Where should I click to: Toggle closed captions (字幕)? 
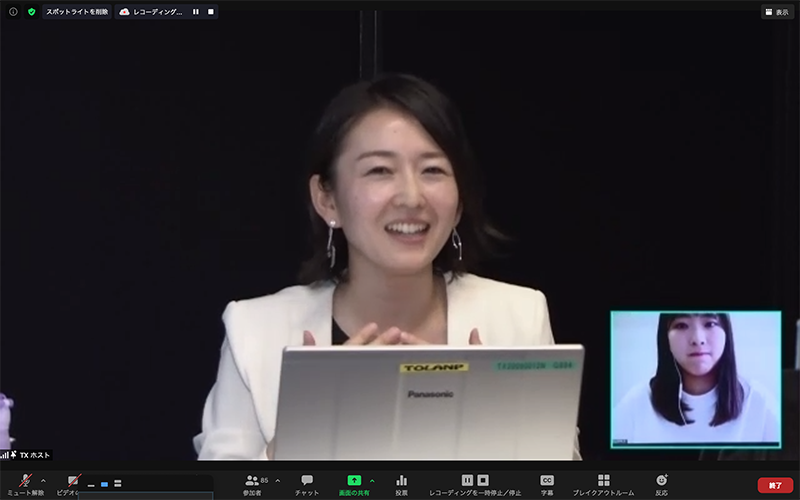coord(547,485)
